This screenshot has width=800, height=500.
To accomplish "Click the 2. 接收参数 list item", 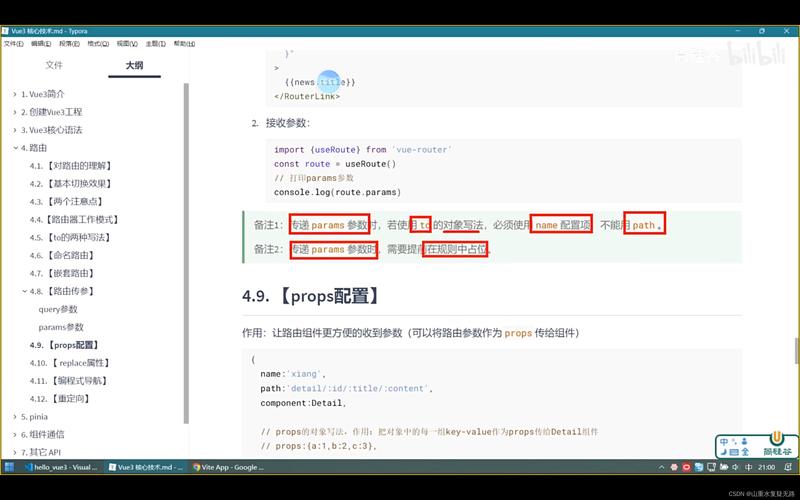I will (x=281, y=123).
